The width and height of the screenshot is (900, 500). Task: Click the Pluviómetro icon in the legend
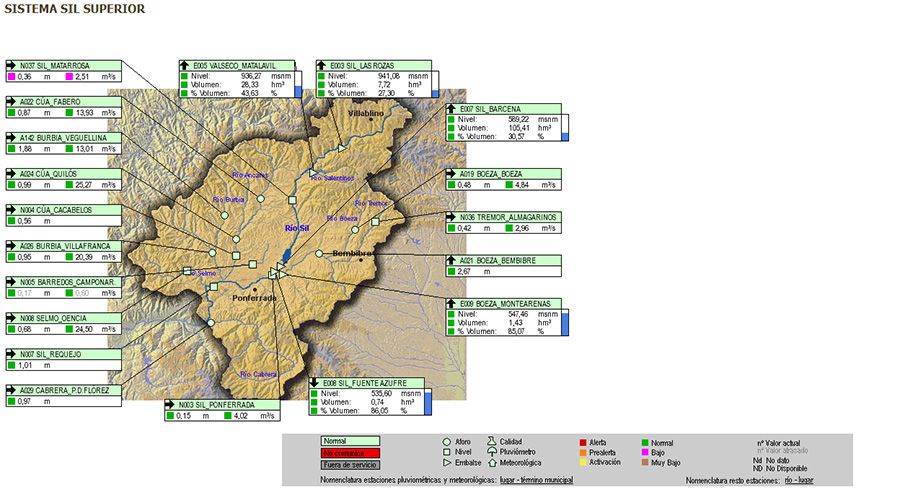click(491, 452)
